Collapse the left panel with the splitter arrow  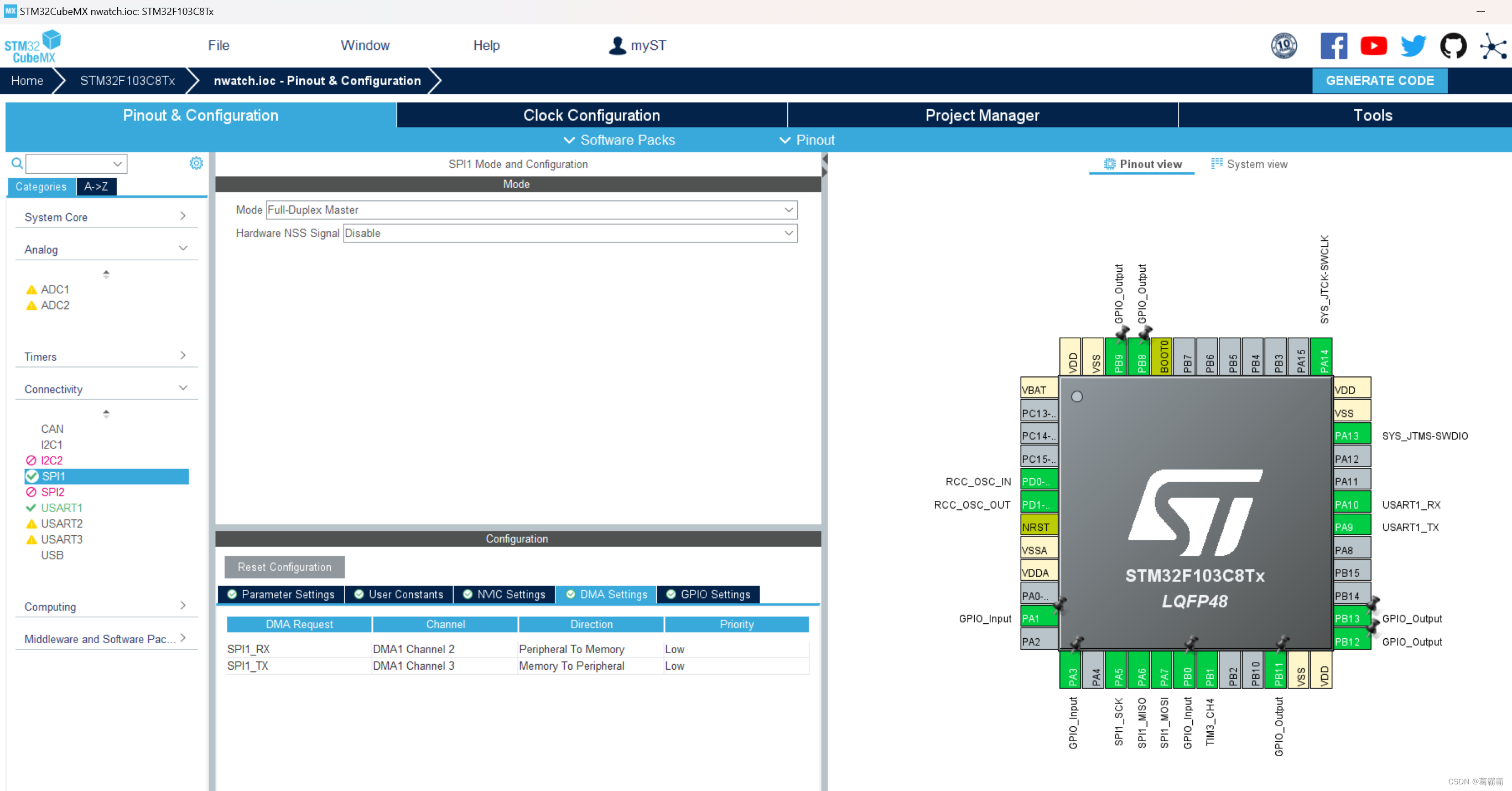point(825,158)
